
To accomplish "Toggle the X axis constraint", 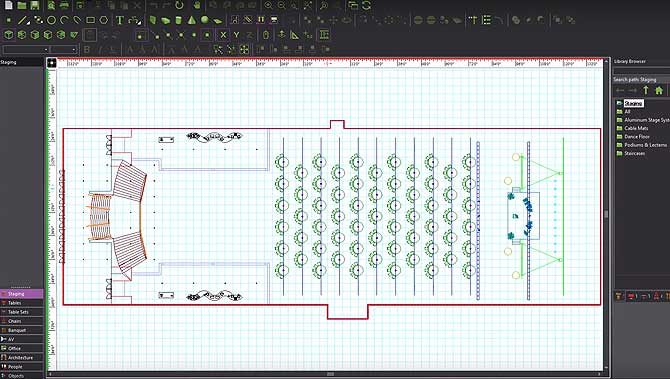I will [x=223, y=35].
